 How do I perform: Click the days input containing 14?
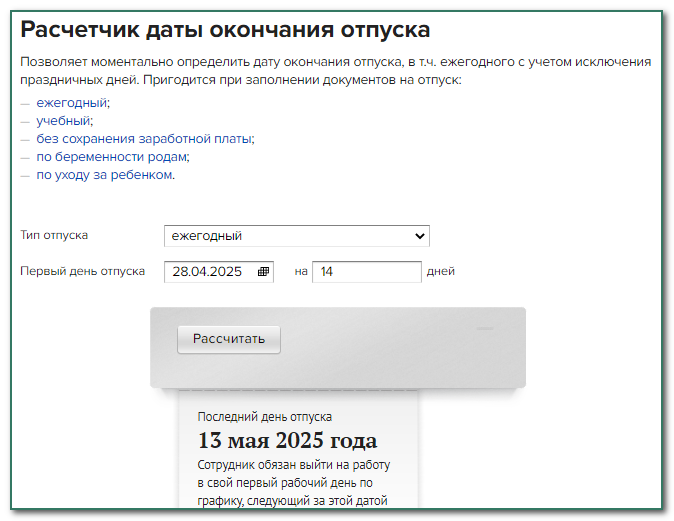[366, 271]
